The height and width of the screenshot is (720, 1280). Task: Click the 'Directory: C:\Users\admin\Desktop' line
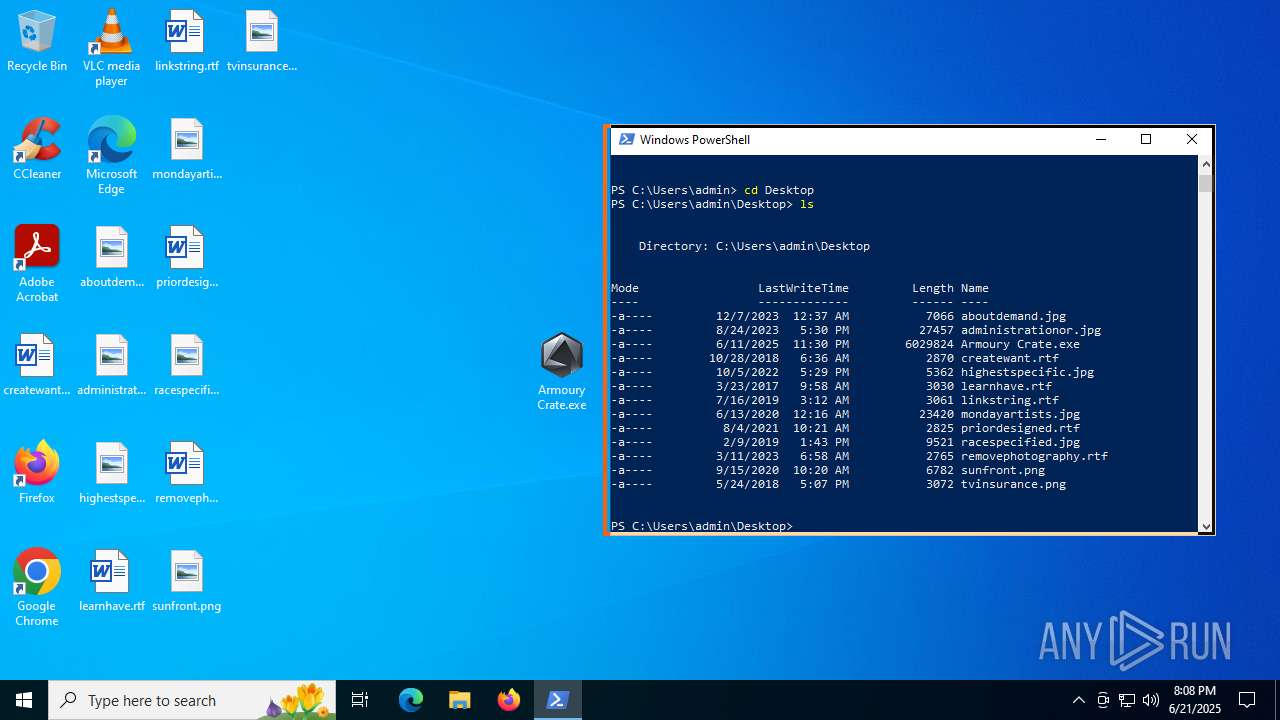pyautogui.click(x=754, y=246)
